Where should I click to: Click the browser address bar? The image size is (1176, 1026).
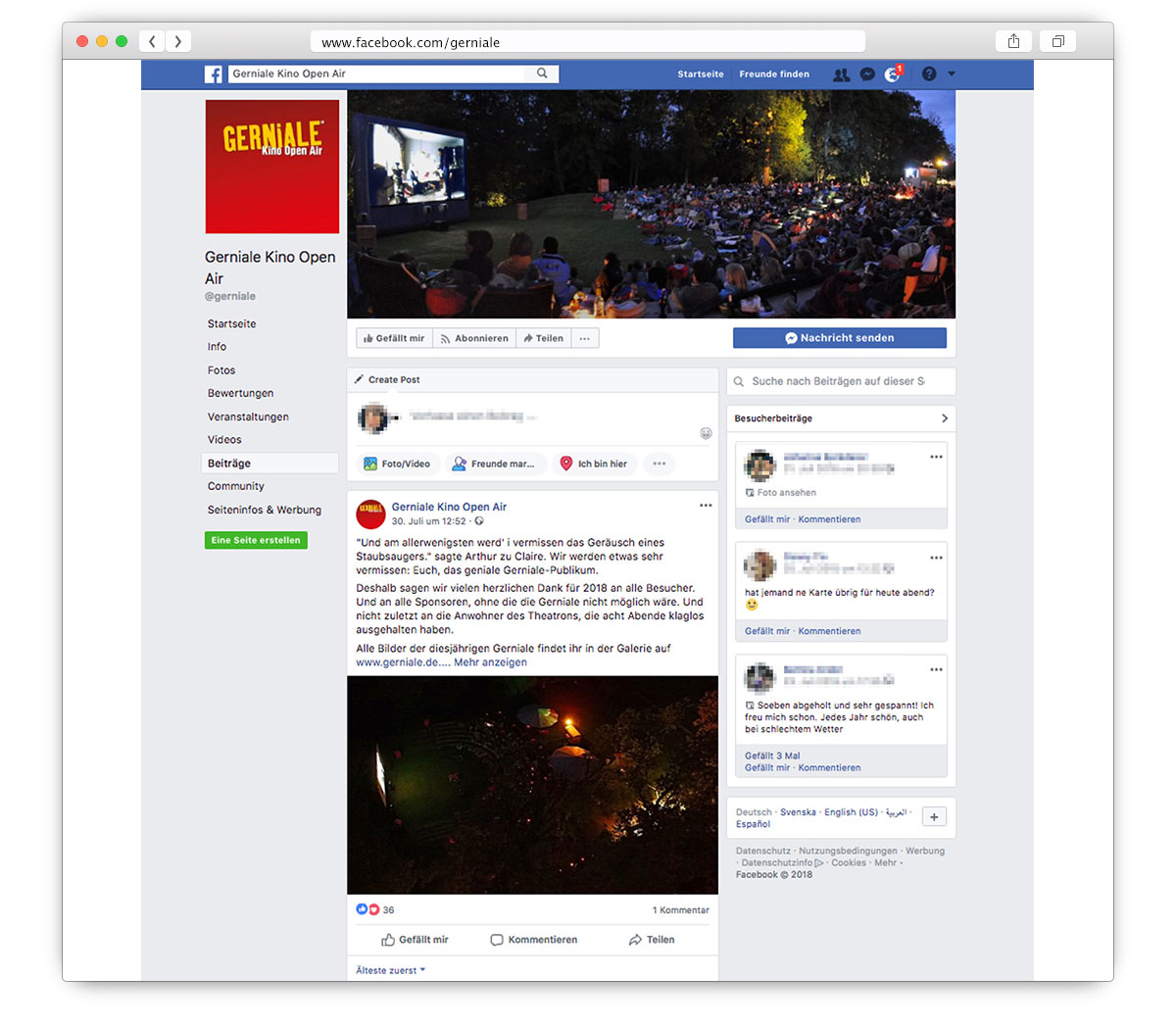click(x=588, y=42)
